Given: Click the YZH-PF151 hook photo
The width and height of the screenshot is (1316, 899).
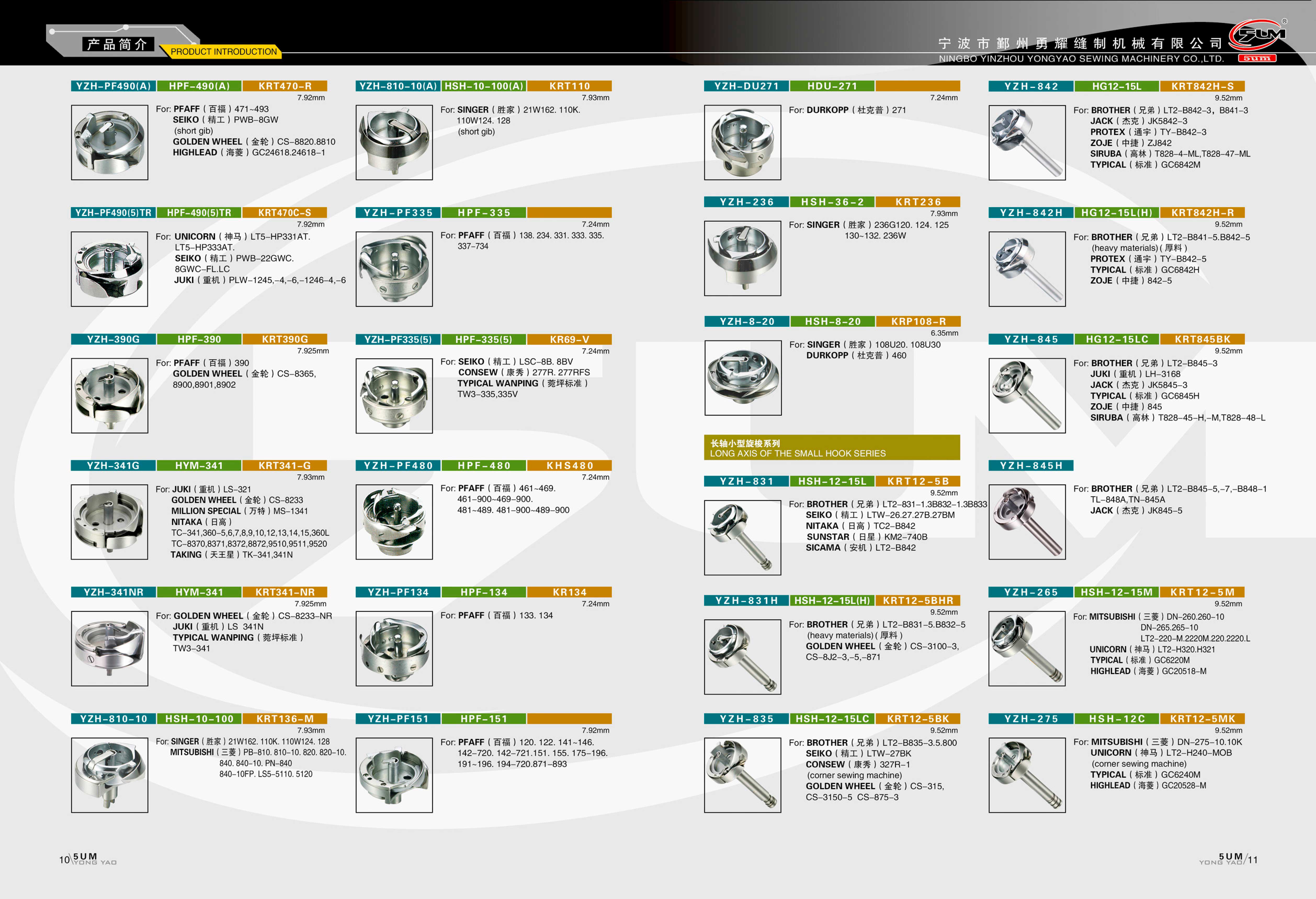Looking at the screenshot, I should point(394,775).
